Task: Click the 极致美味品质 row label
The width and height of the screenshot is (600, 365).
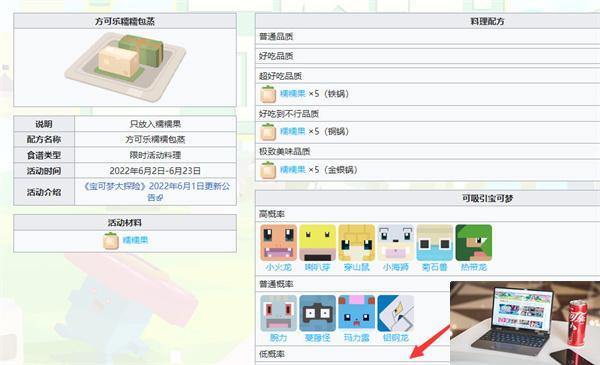Action: point(284,152)
